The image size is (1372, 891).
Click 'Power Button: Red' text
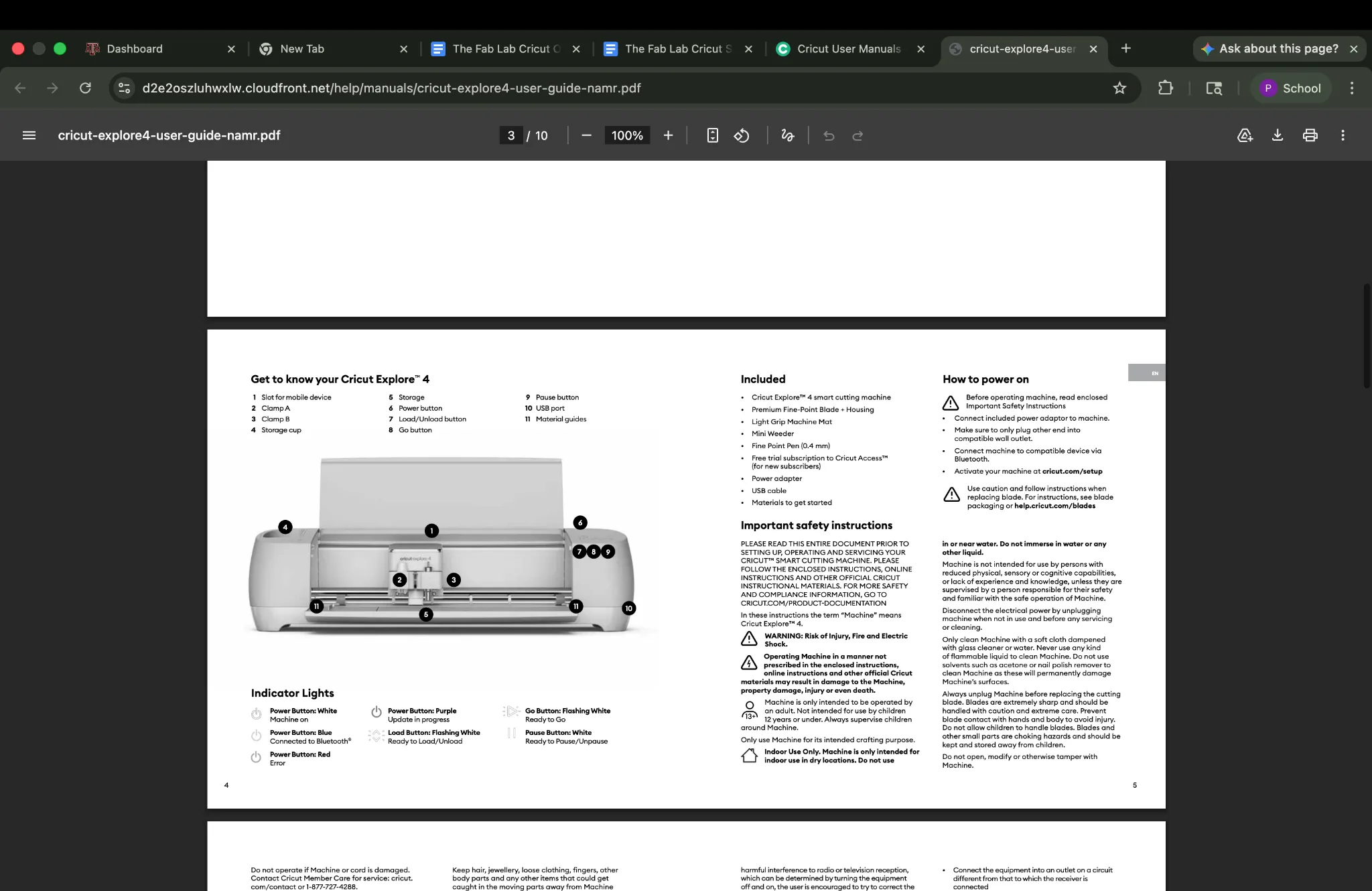pos(300,754)
